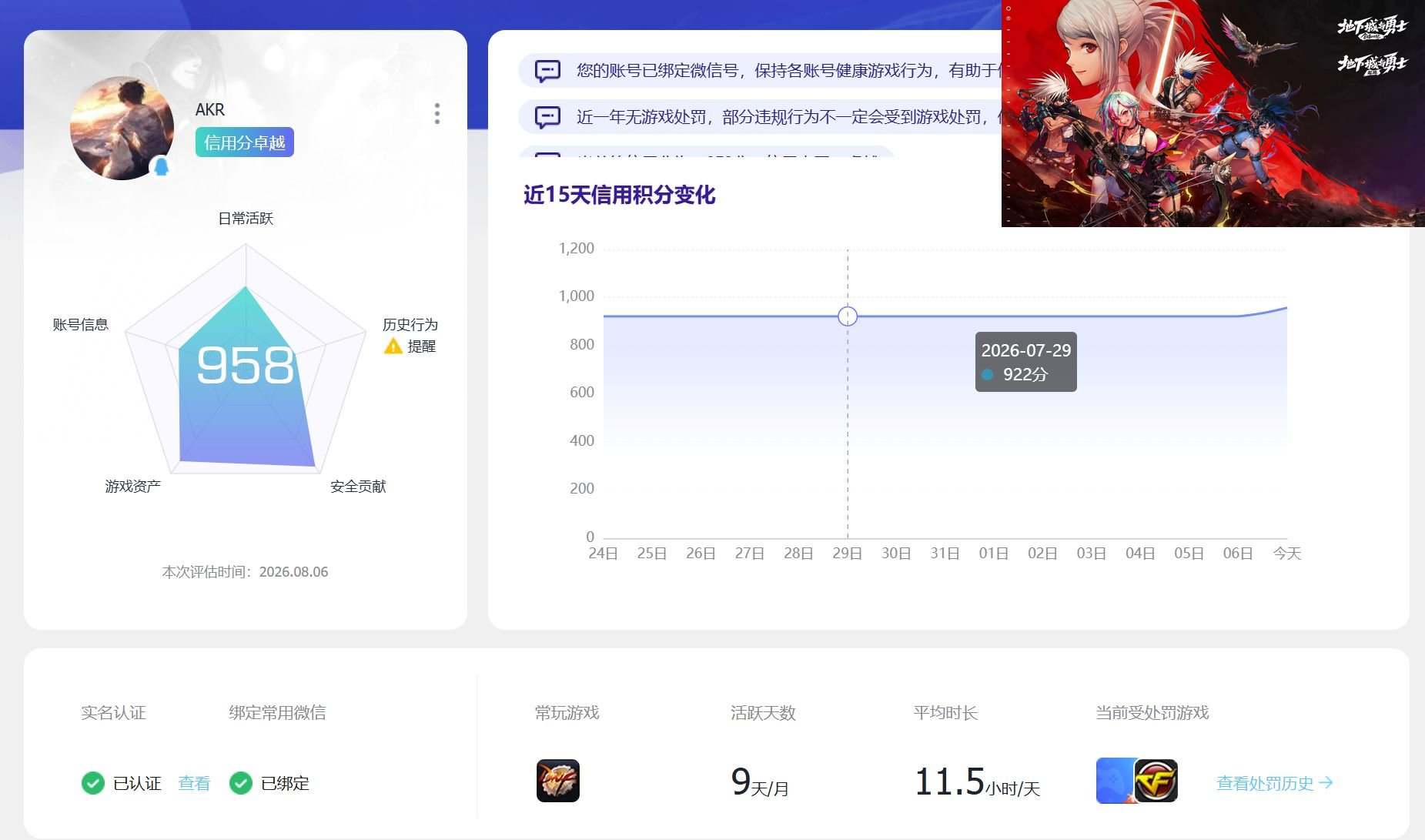Click the 今天 x-axis label
The image size is (1425, 840).
(x=1287, y=554)
